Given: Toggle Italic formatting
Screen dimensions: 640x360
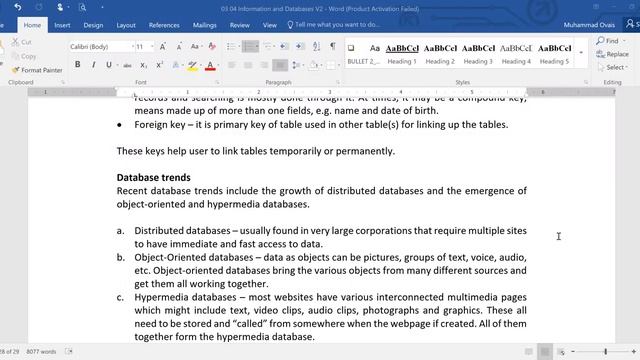Looking at the screenshot, I should point(93,64).
